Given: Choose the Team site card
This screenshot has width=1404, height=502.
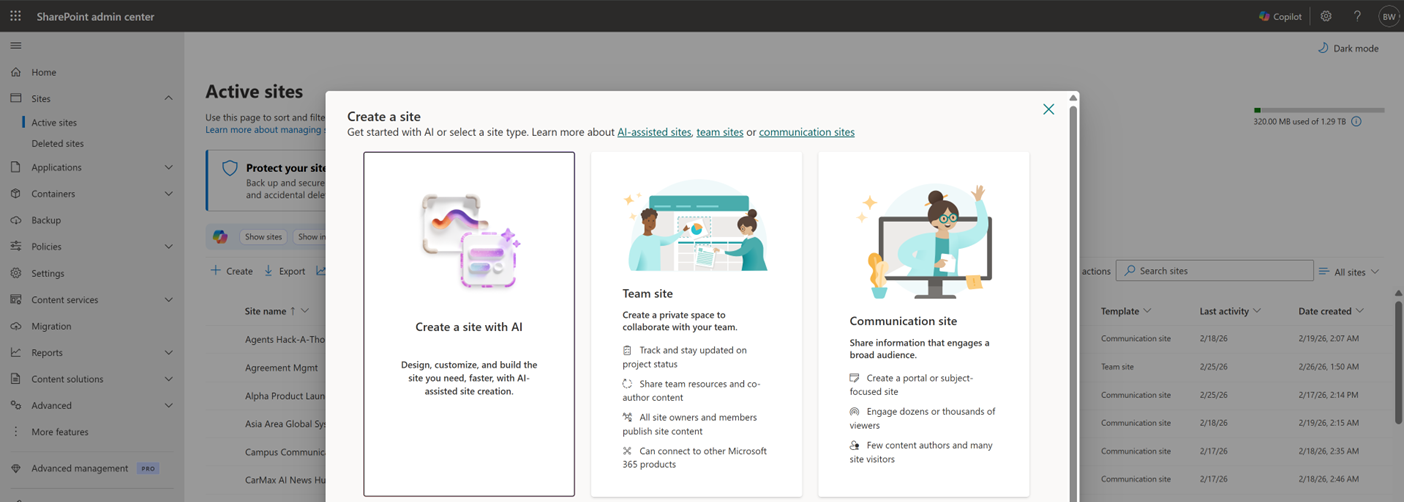Looking at the screenshot, I should 697,324.
